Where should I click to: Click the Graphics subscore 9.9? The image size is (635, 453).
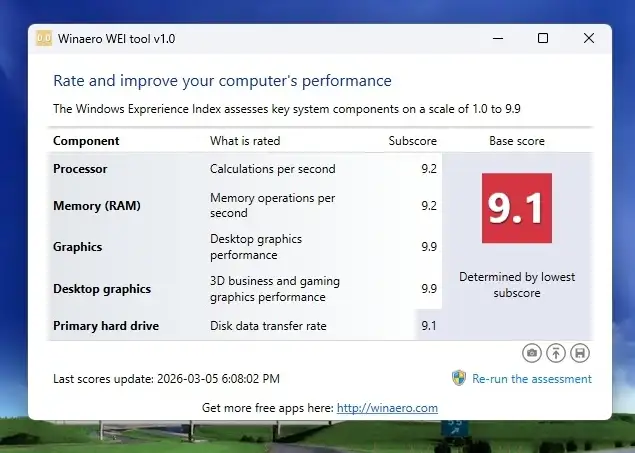pyautogui.click(x=429, y=247)
